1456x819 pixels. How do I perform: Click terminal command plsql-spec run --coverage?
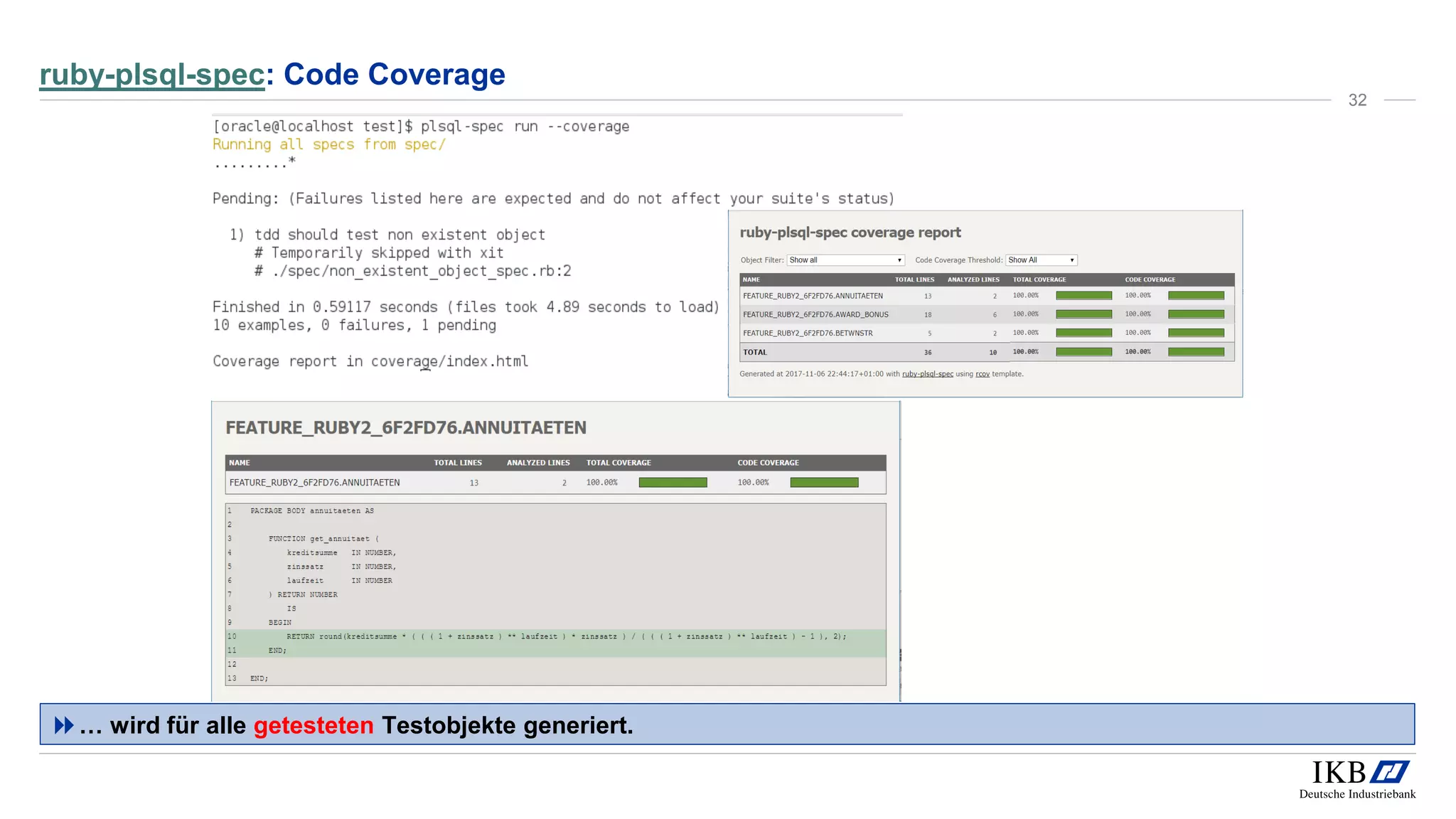(525, 127)
